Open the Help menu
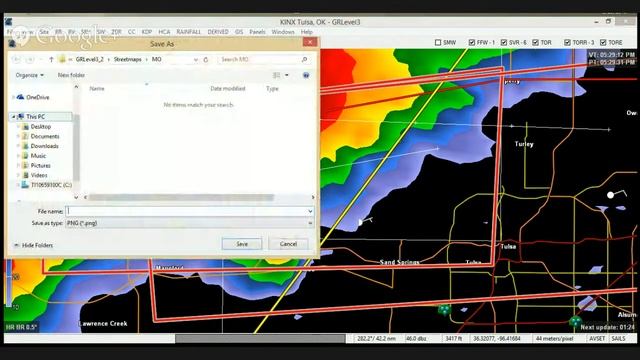Viewport: 640px width, 360px height. click(x=307, y=32)
